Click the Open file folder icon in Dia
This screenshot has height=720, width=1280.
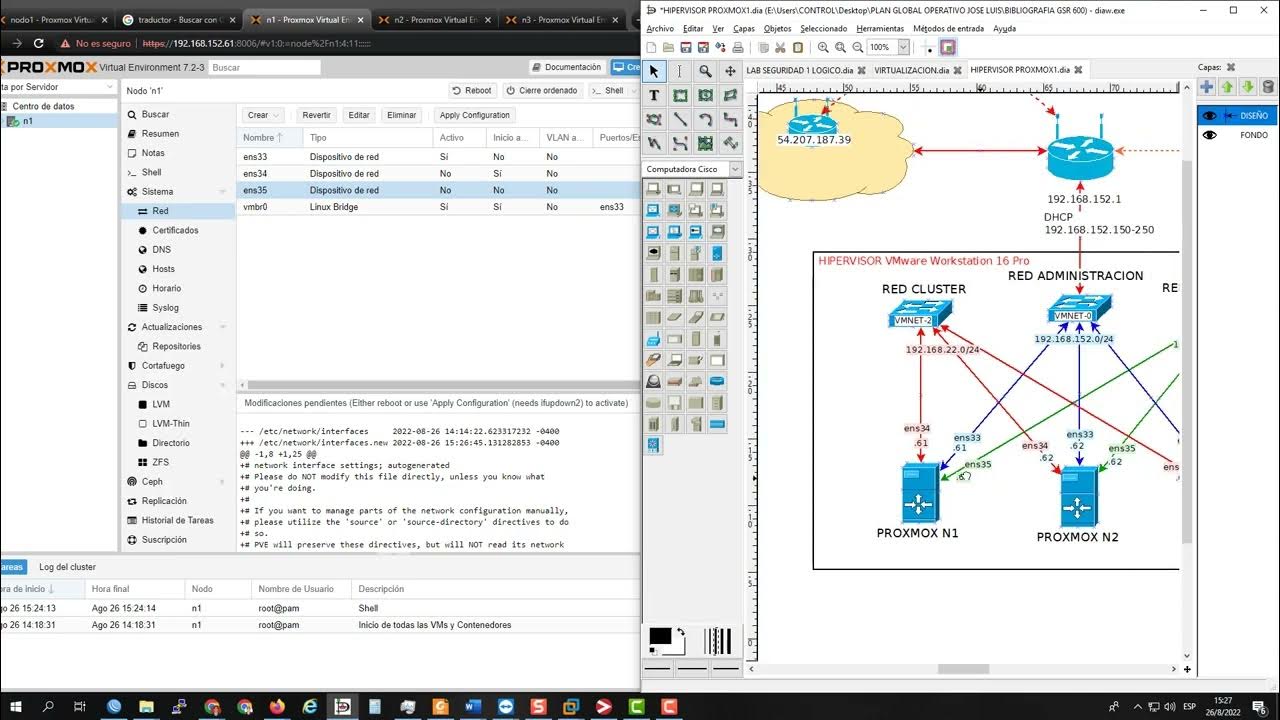669,47
